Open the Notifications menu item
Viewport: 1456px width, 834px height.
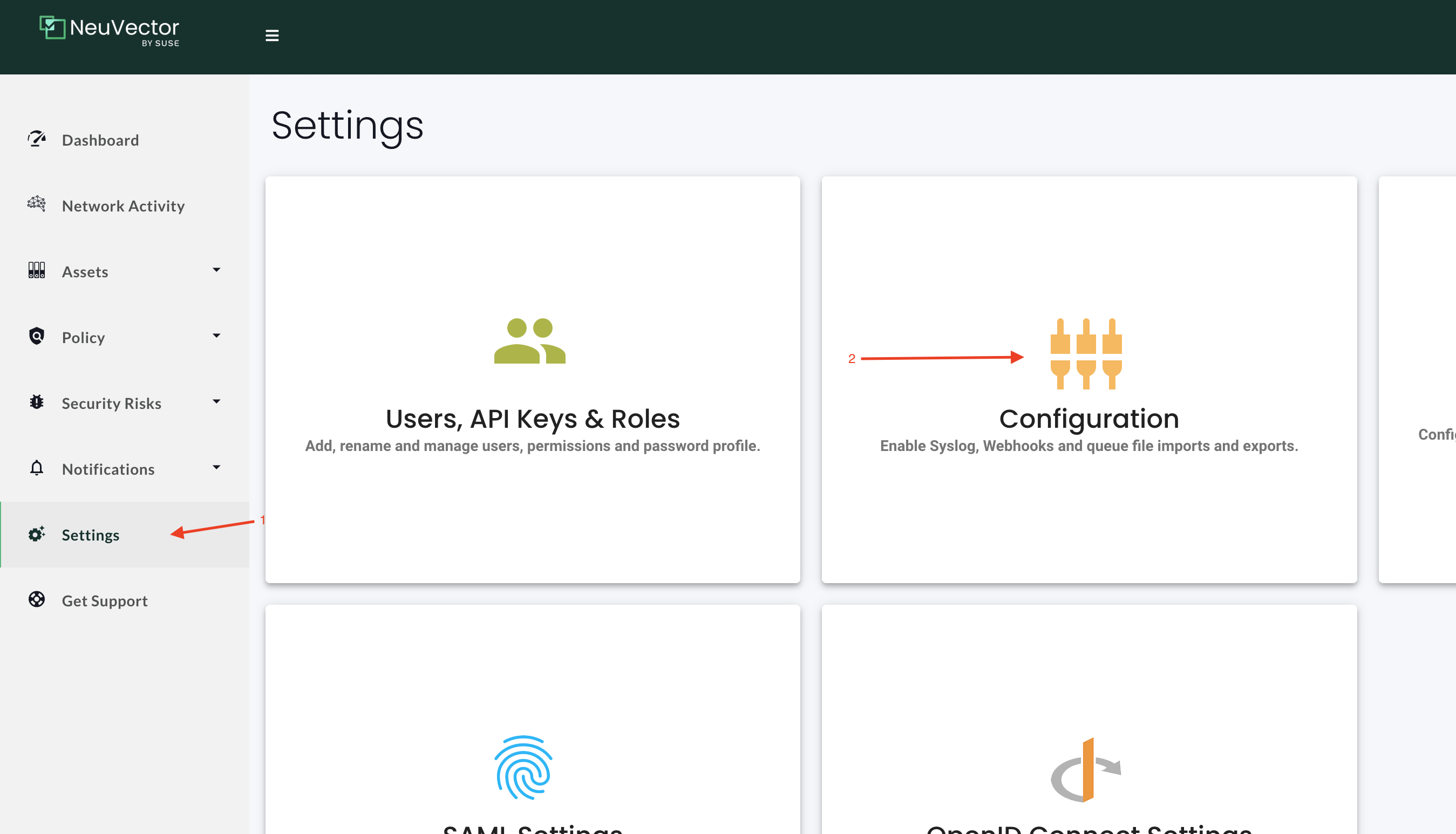click(125, 469)
